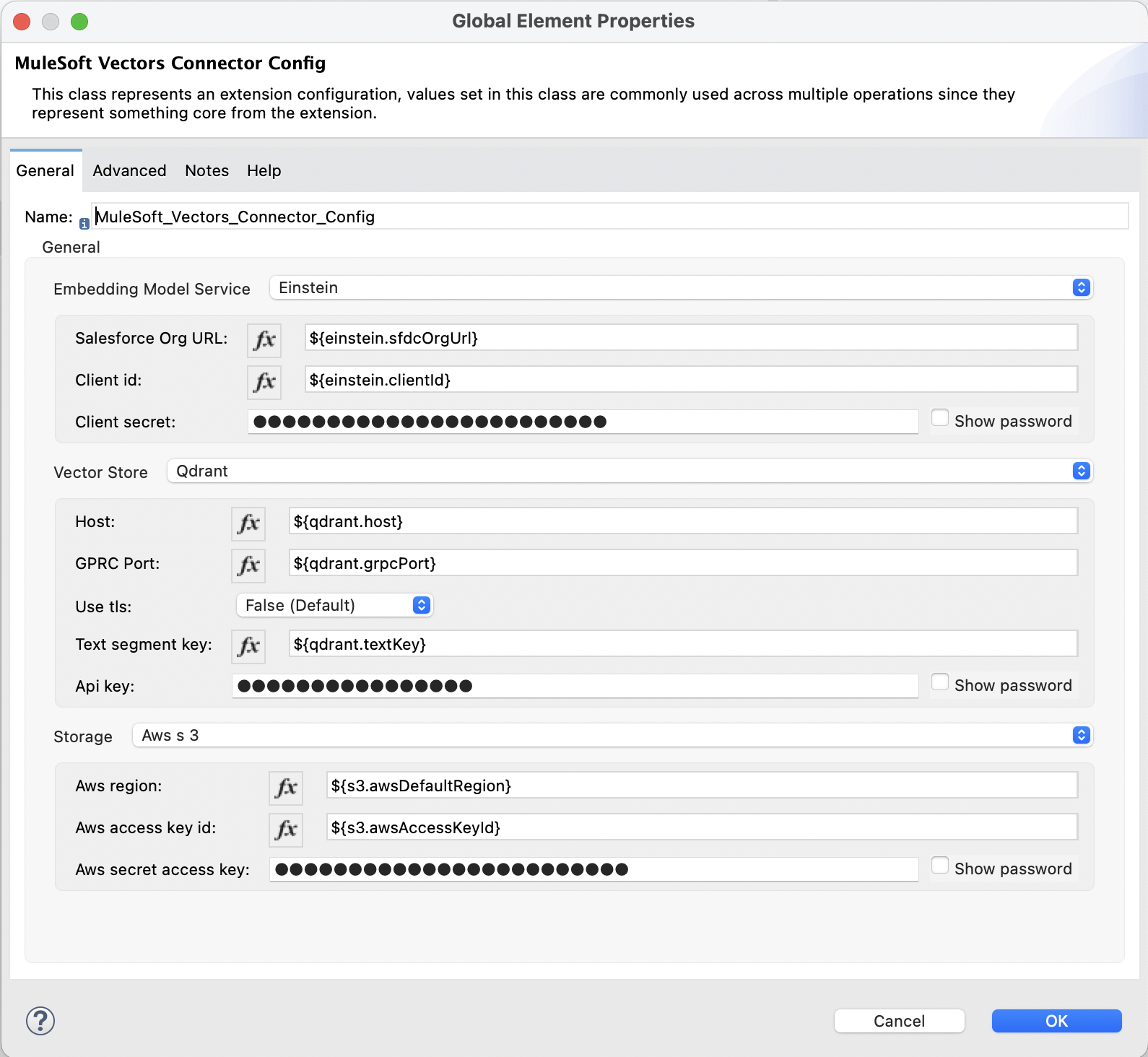
Task: Click the Aws region input field
Action: [x=702, y=786]
